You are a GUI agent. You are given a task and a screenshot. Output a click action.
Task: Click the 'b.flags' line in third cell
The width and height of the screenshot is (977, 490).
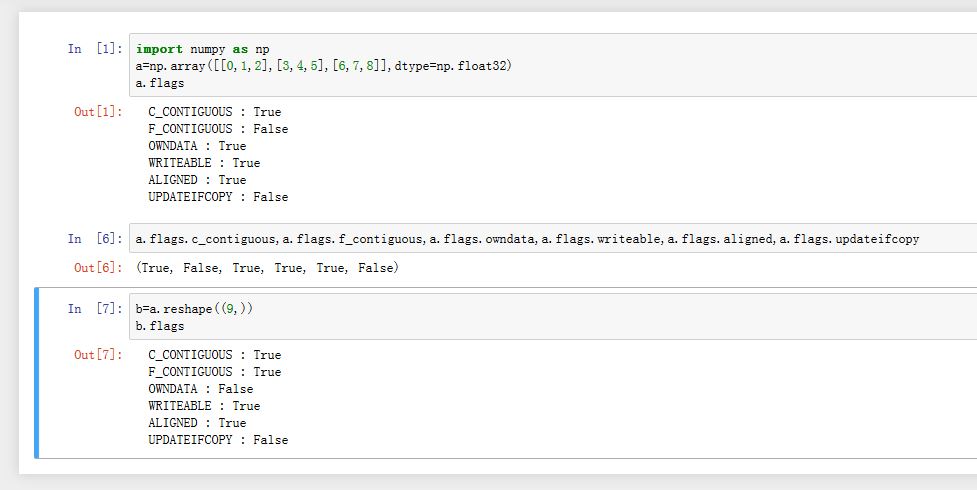[x=160, y=326]
